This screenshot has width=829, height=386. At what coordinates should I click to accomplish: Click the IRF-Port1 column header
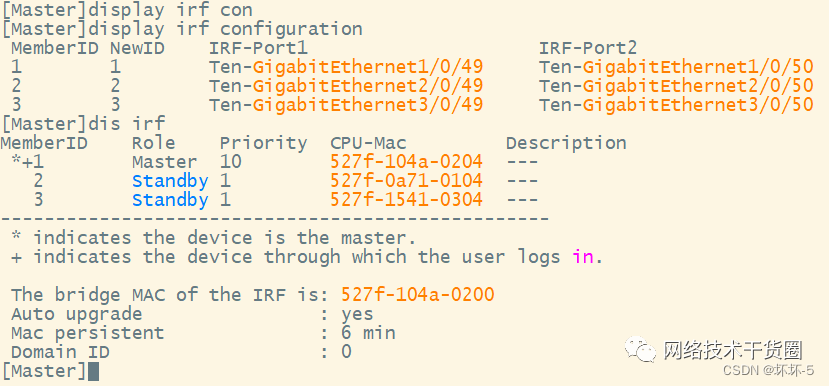258,48
